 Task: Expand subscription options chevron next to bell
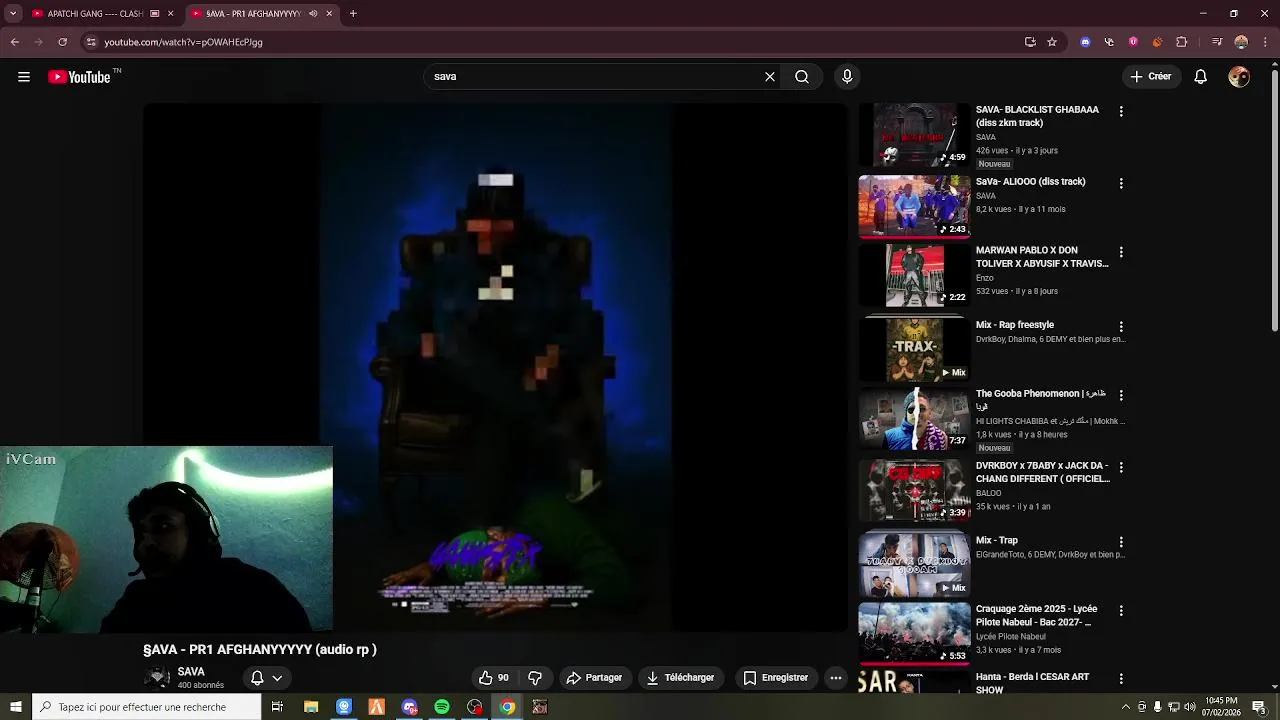coord(277,678)
